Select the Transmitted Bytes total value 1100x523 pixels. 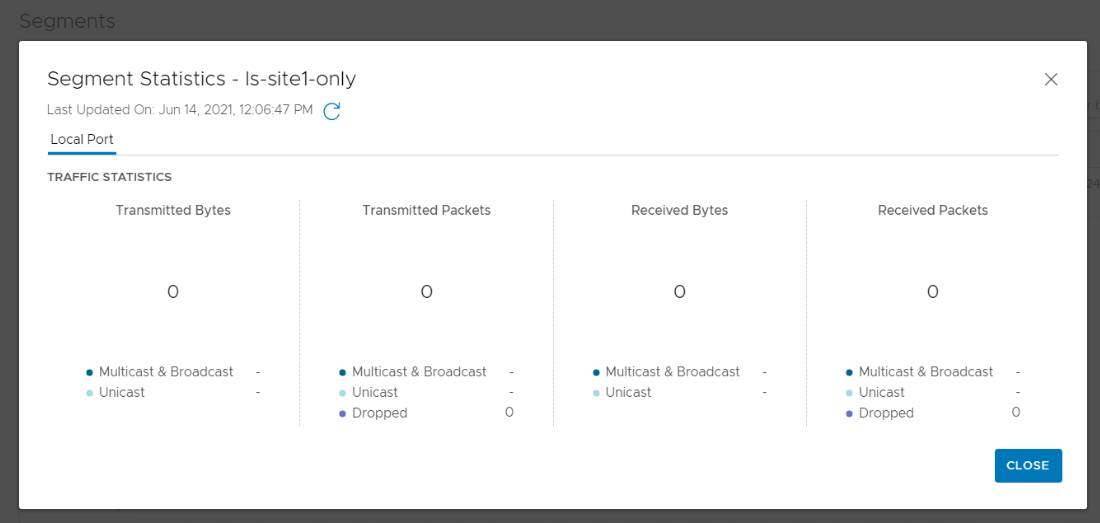(x=173, y=292)
